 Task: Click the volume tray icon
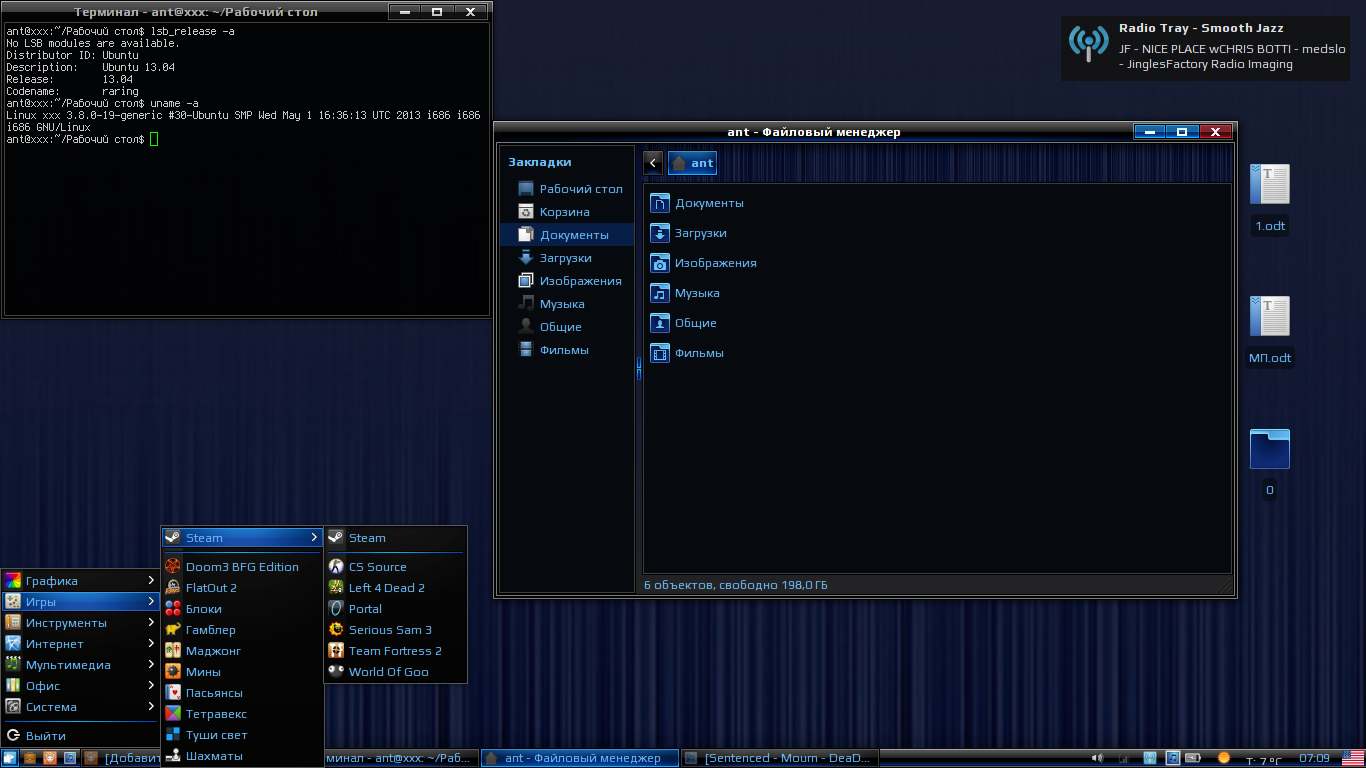pos(1097,758)
